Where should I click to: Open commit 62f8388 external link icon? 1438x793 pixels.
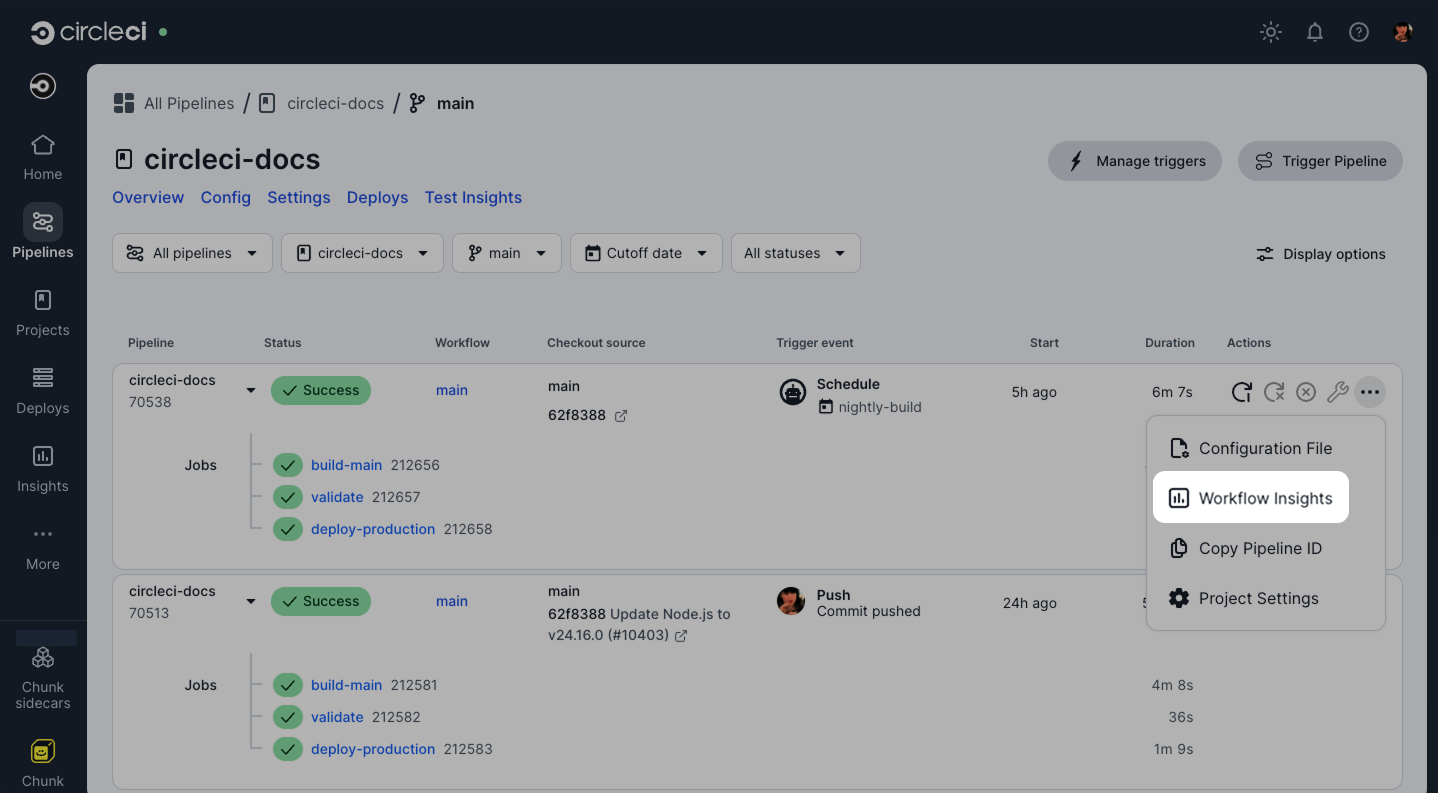coord(621,415)
